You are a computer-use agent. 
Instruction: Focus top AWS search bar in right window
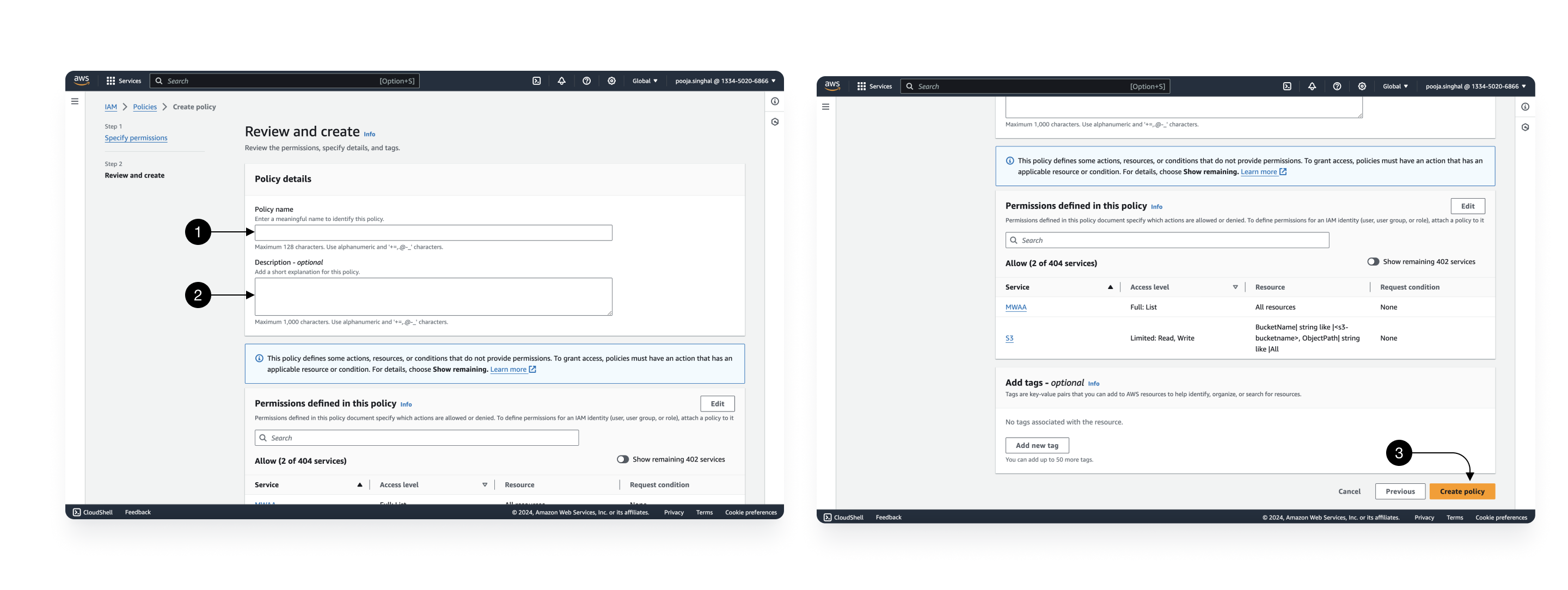[x=1035, y=87]
